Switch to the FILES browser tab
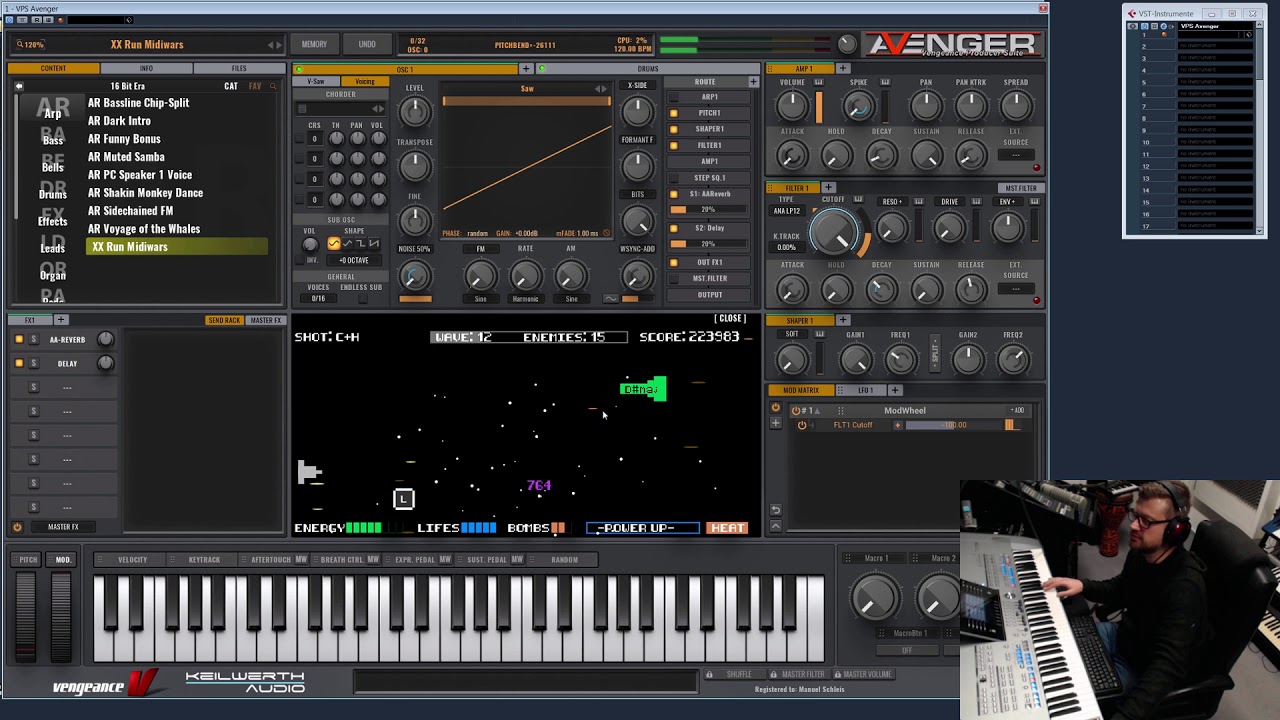The width and height of the screenshot is (1280, 720). (239, 68)
